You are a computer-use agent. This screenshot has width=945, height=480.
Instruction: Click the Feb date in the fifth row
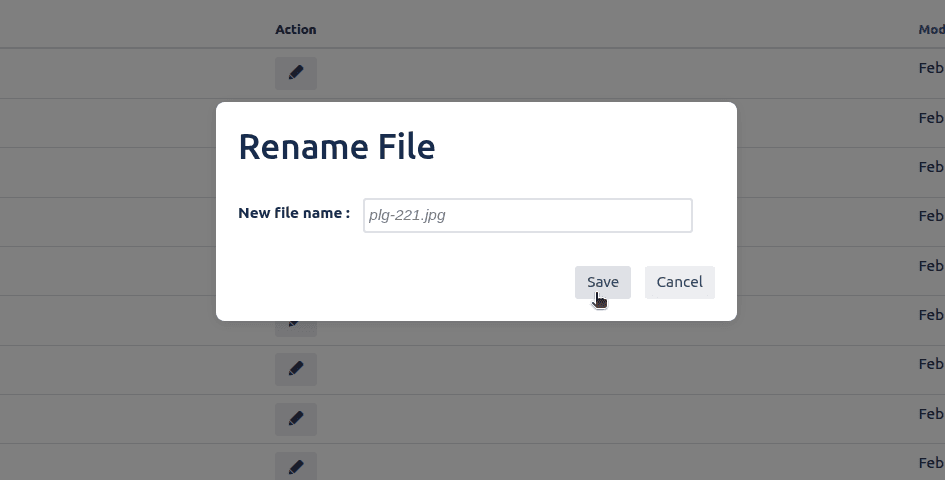point(931,266)
